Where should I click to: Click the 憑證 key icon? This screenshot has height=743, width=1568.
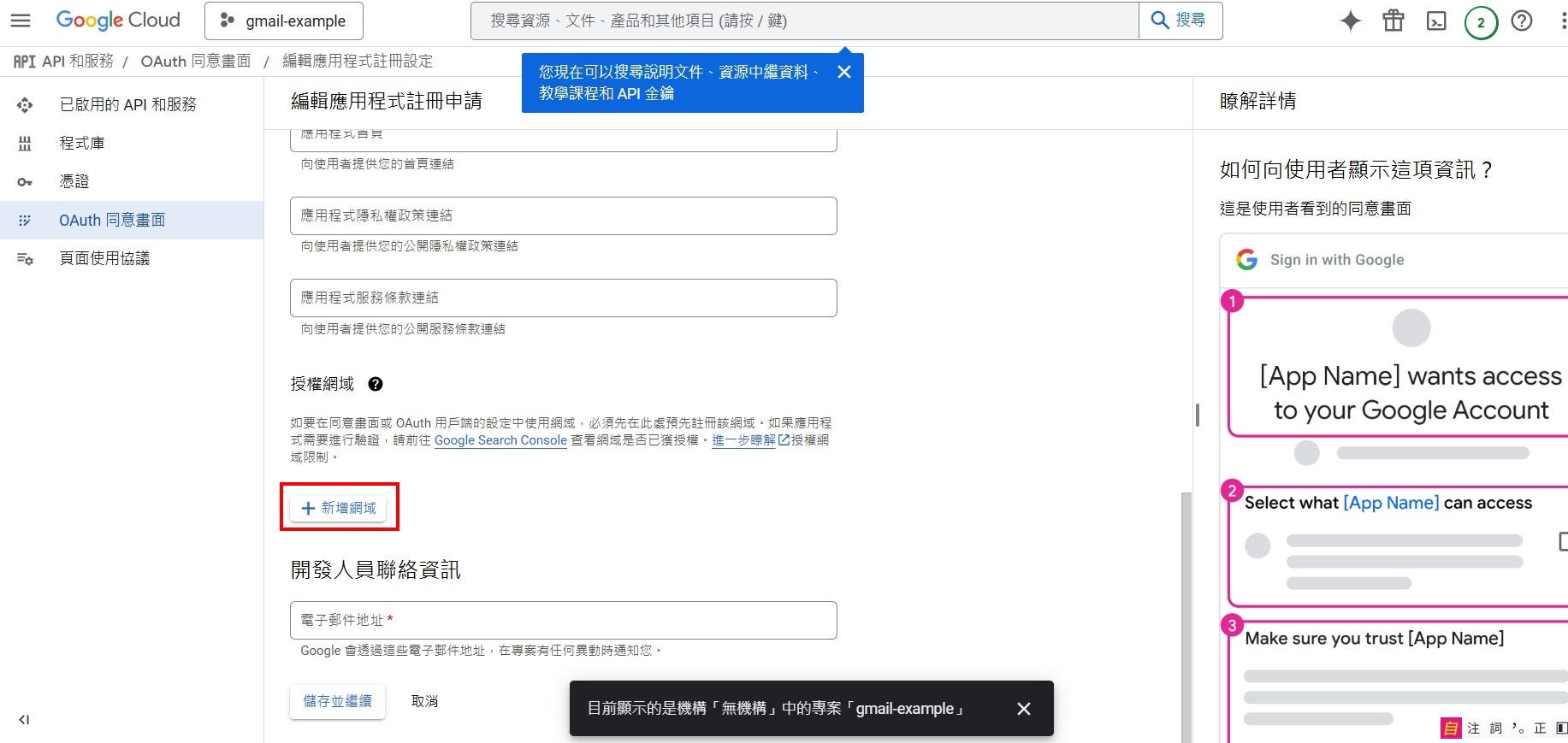pos(25,181)
